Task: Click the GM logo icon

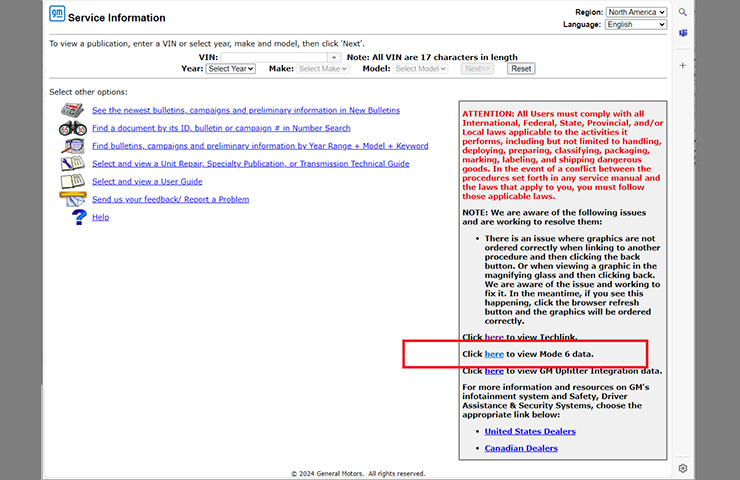Action: pyautogui.click(x=57, y=13)
